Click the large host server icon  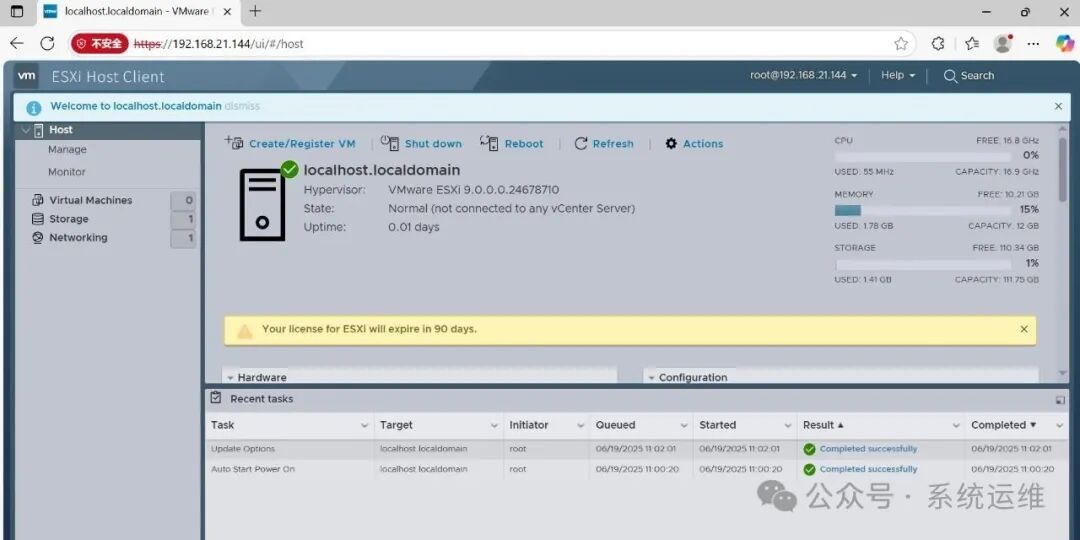(262, 205)
